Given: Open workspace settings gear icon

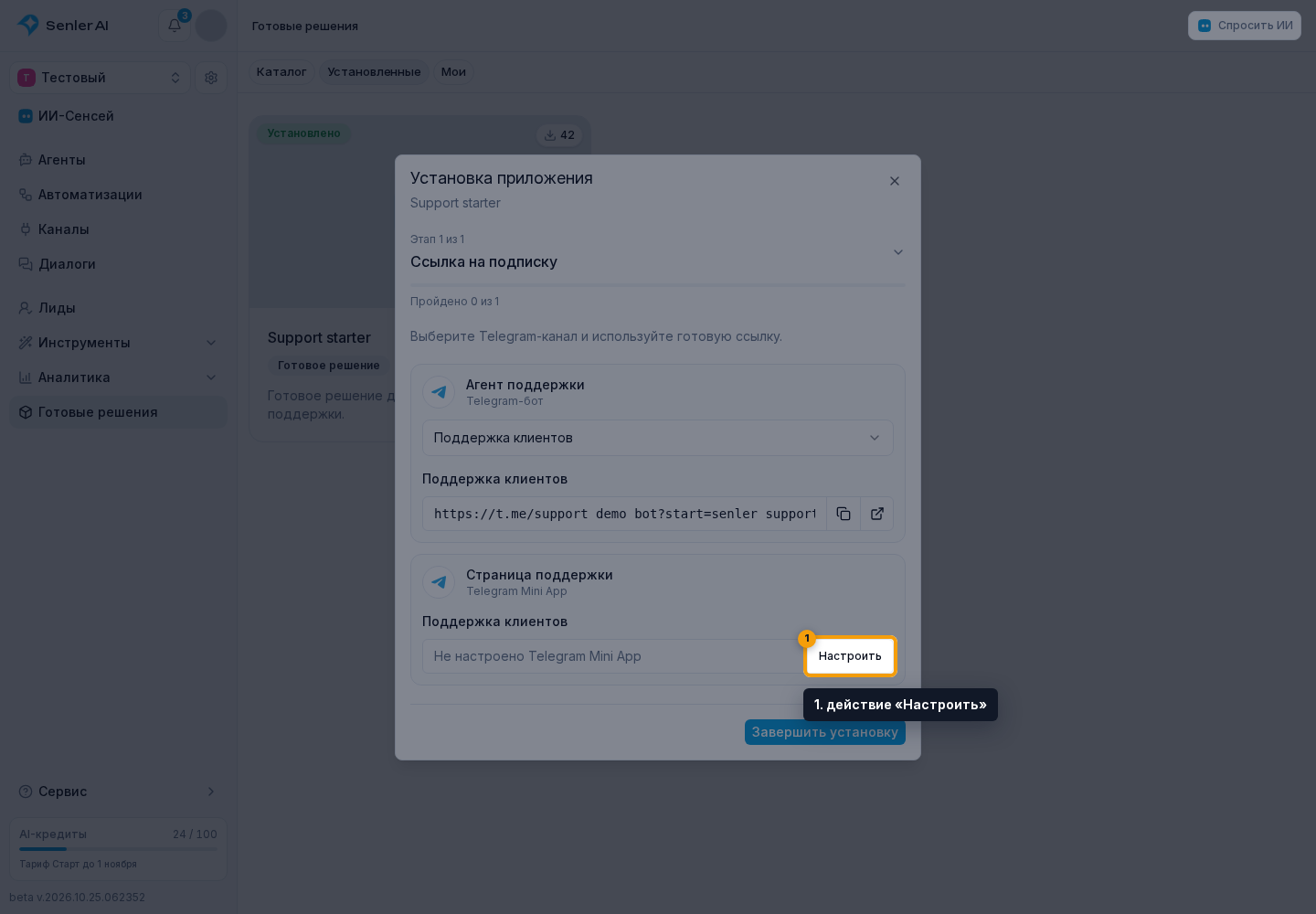Looking at the screenshot, I should (x=211, y=78).
